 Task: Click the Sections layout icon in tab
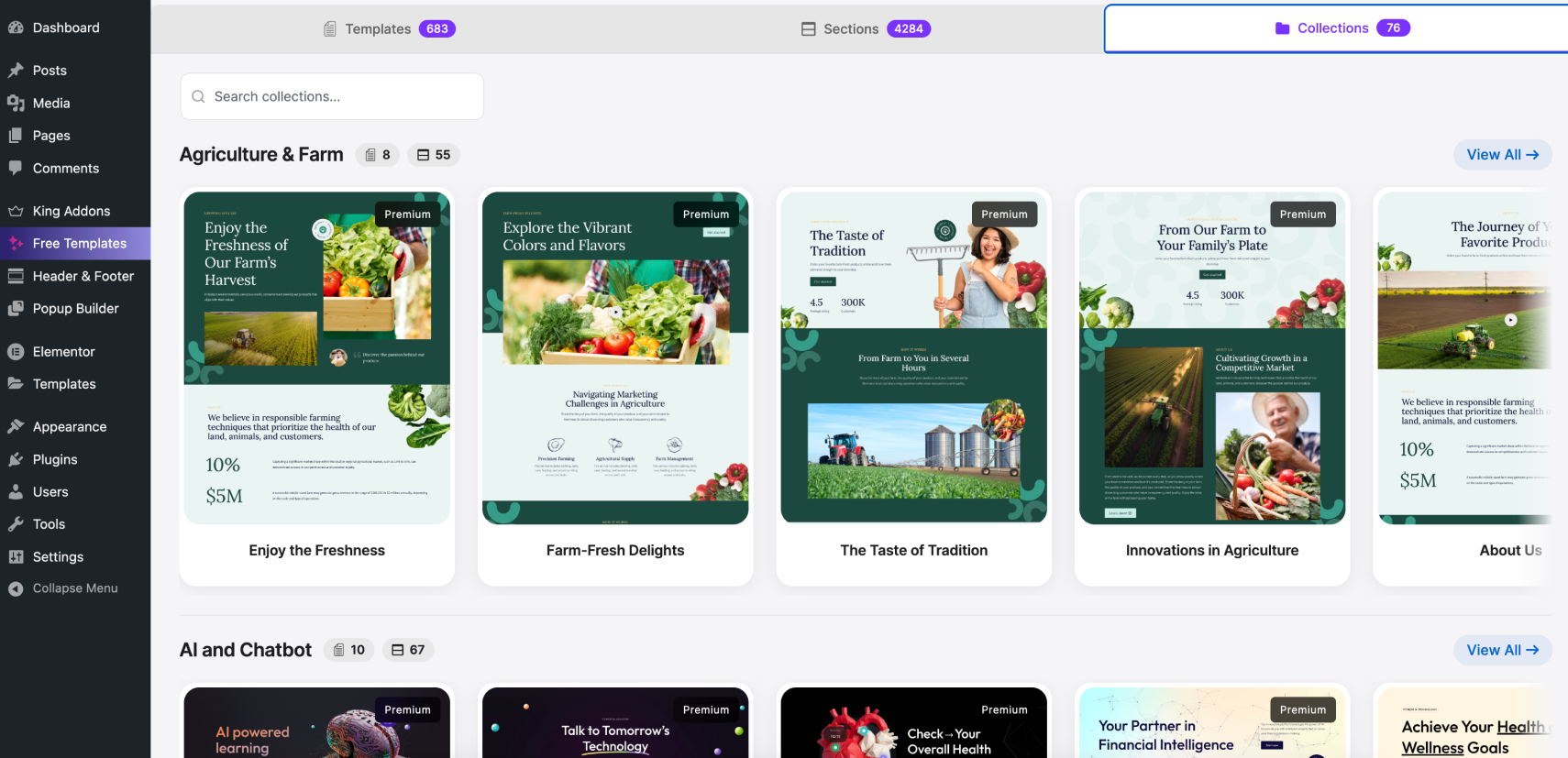click(x=808, y=28)
